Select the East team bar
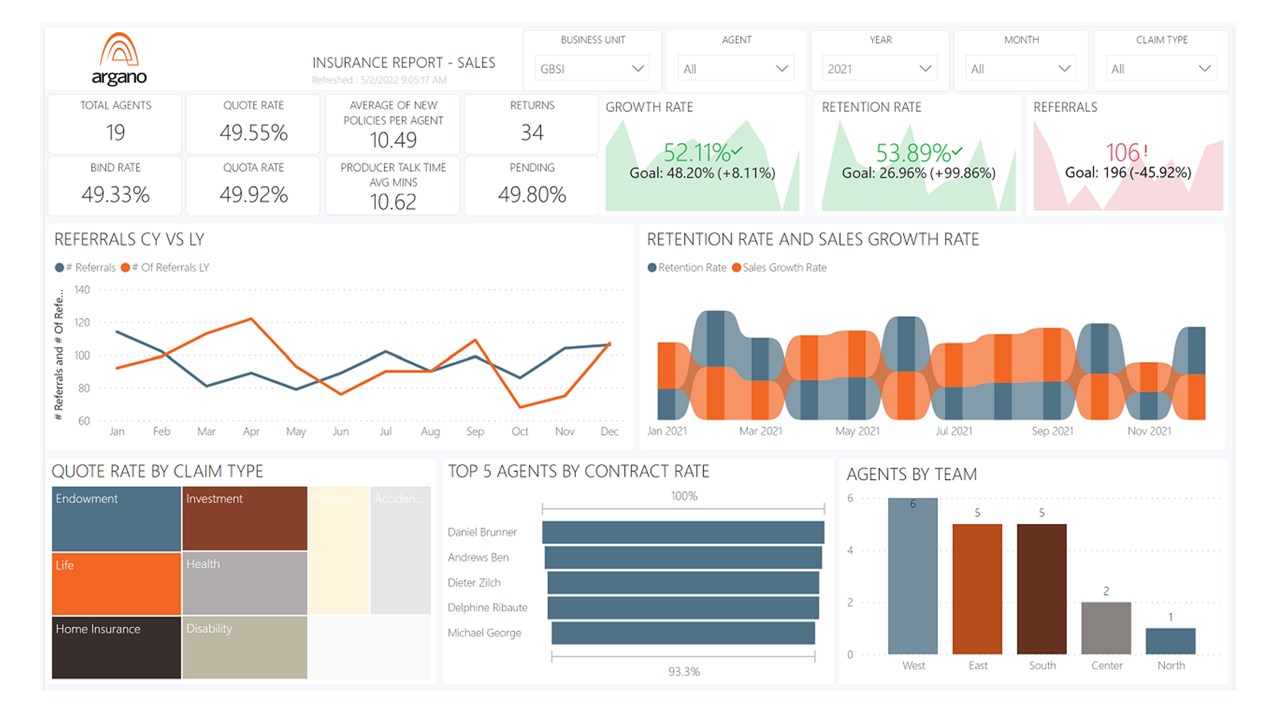 [x=977, y=590]
